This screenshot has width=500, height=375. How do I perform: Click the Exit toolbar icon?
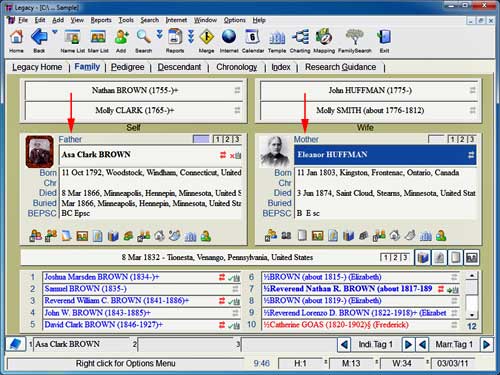pos(384,37)
